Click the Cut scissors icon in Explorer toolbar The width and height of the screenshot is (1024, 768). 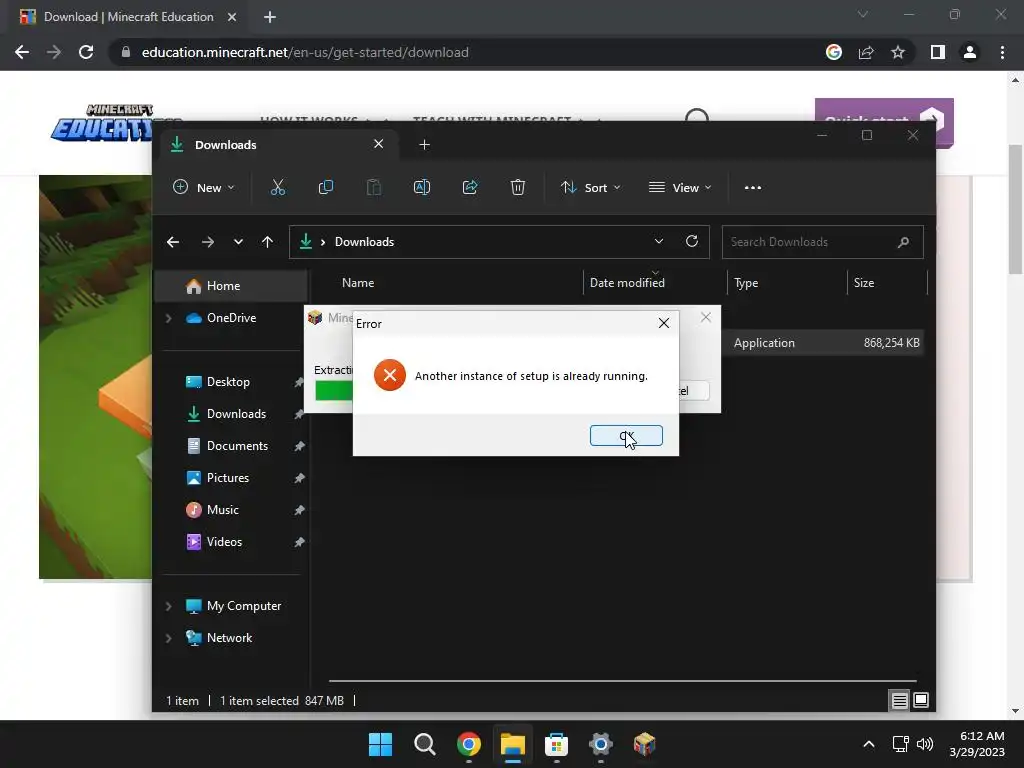coord(278,187)
